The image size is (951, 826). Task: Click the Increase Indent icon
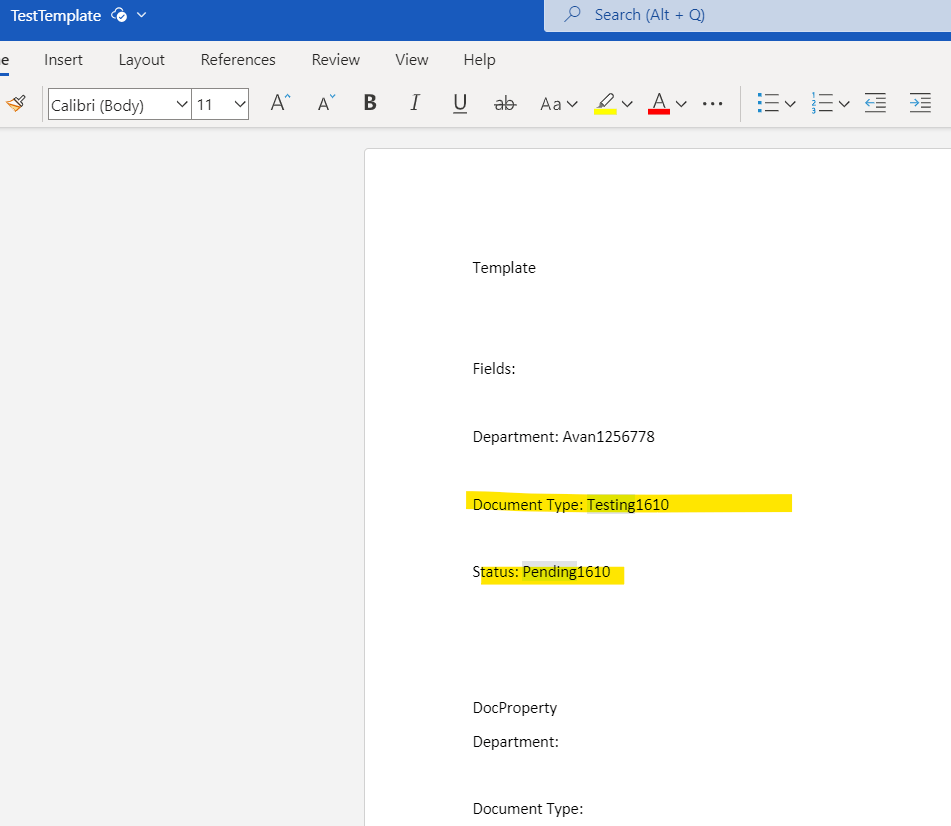[920, 103]
